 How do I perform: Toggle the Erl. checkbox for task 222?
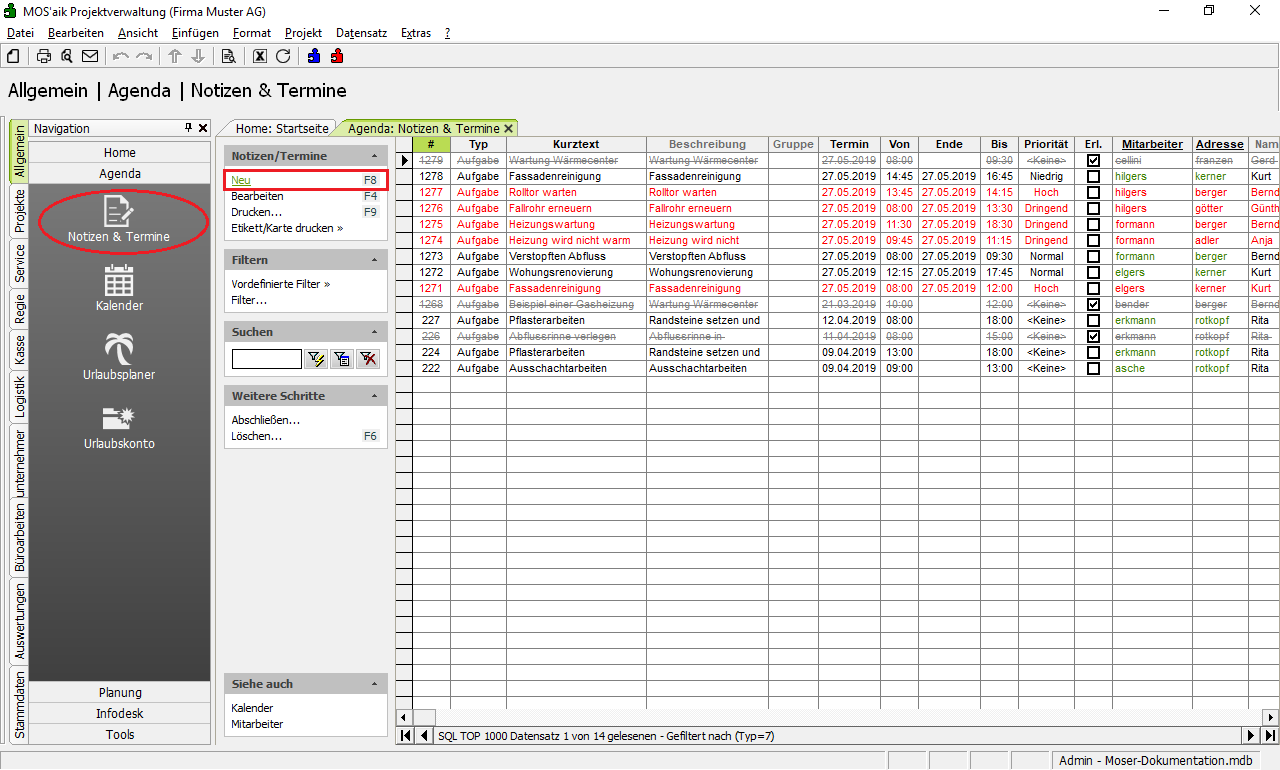tap(1093, 368)
